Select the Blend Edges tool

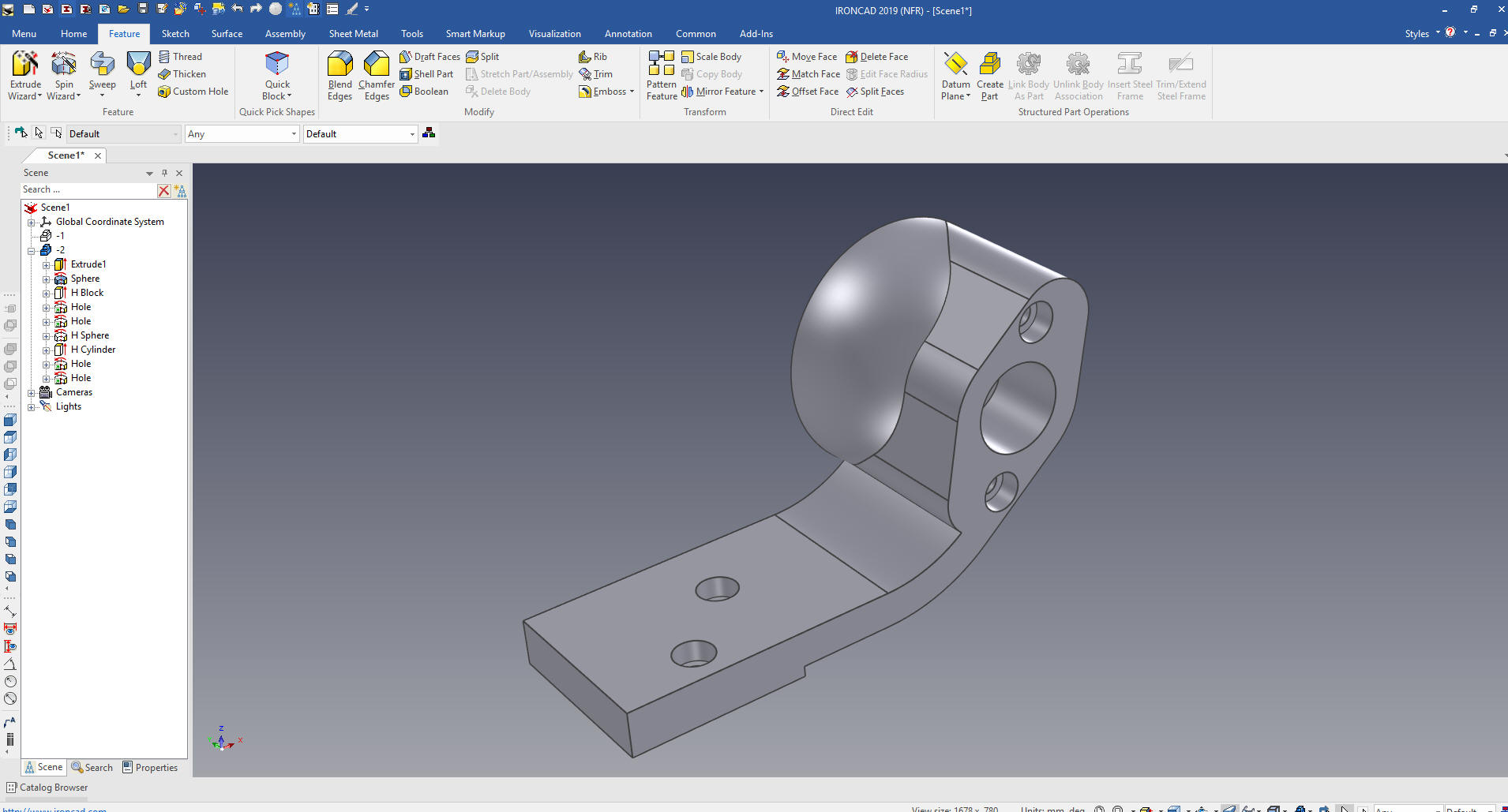[339, 65]
